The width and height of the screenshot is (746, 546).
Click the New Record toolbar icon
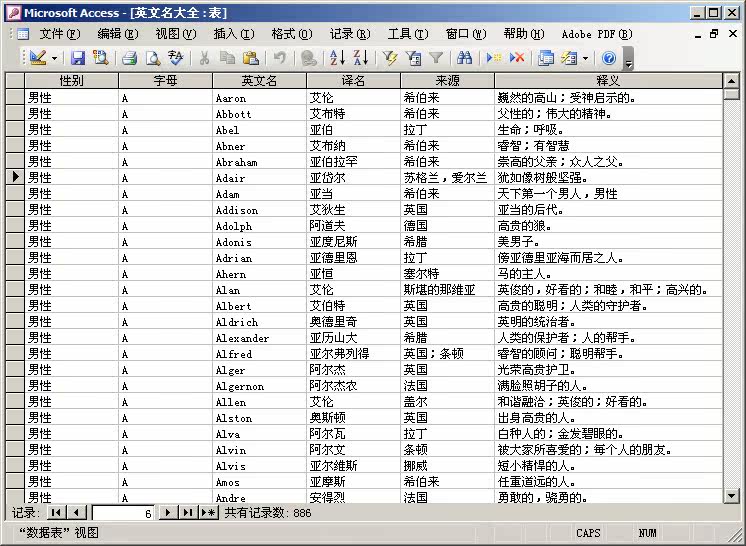pyautogui.click(x=494, y=58)
